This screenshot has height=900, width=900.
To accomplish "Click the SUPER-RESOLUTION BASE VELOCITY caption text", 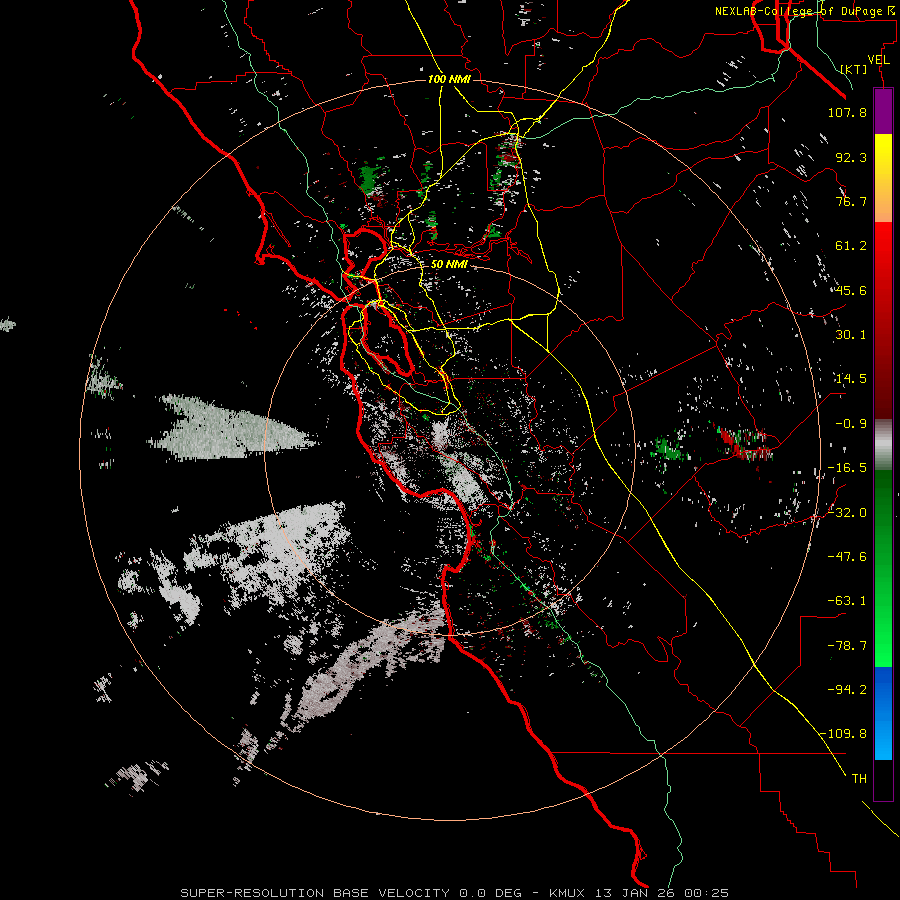I will coord(315,893).
